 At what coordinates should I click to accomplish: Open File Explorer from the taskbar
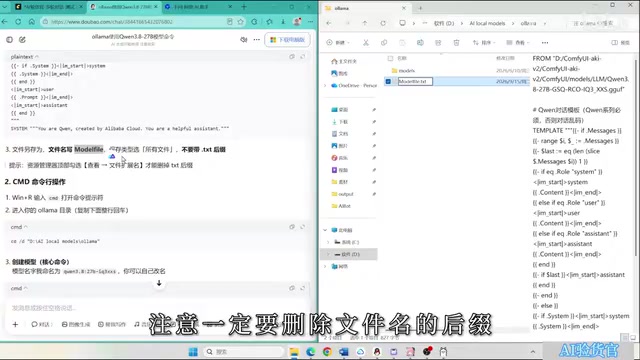click(294, 352)
